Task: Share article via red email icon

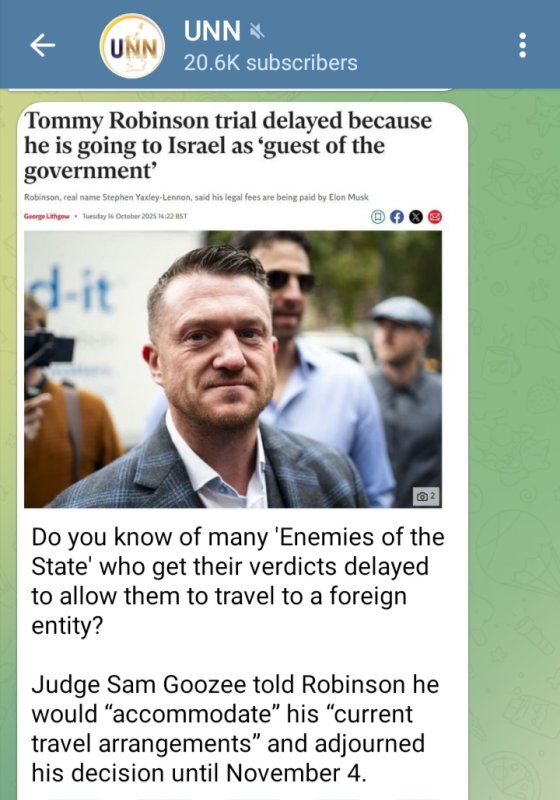Action: tap(435, 217)
